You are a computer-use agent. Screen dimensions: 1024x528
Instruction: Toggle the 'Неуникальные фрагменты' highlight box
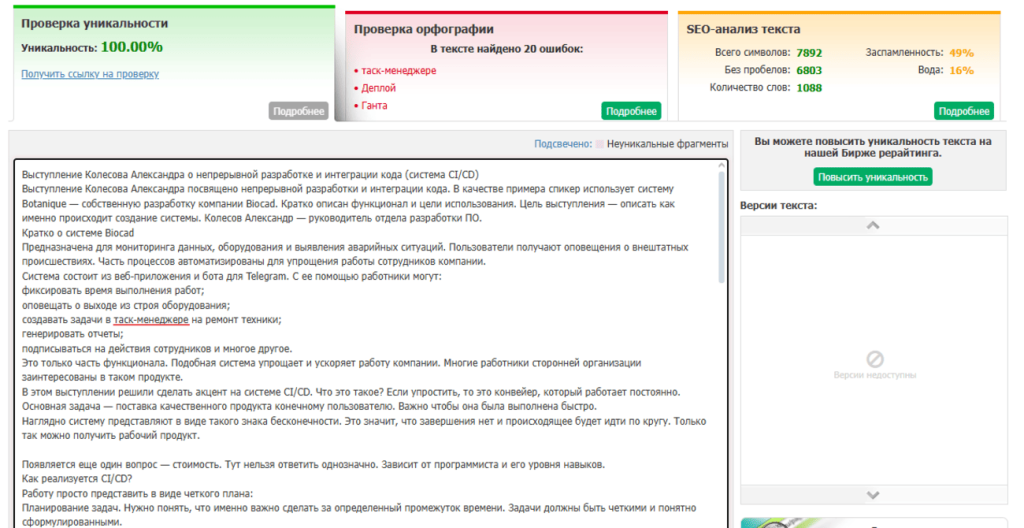pos(600,144)
